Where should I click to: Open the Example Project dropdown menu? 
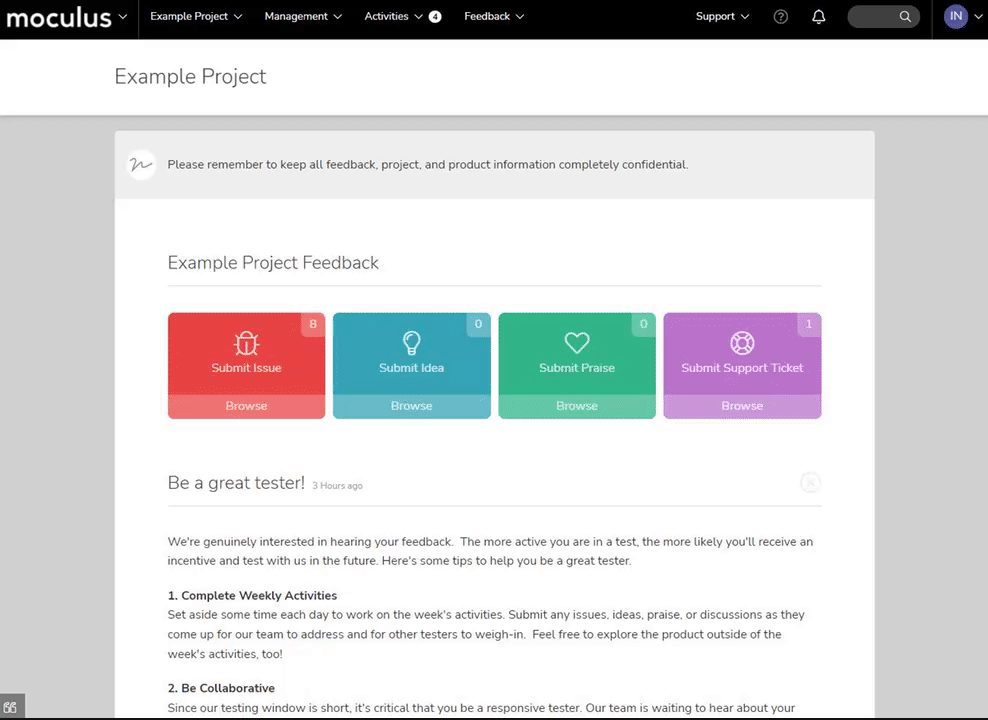click(196, 16)
